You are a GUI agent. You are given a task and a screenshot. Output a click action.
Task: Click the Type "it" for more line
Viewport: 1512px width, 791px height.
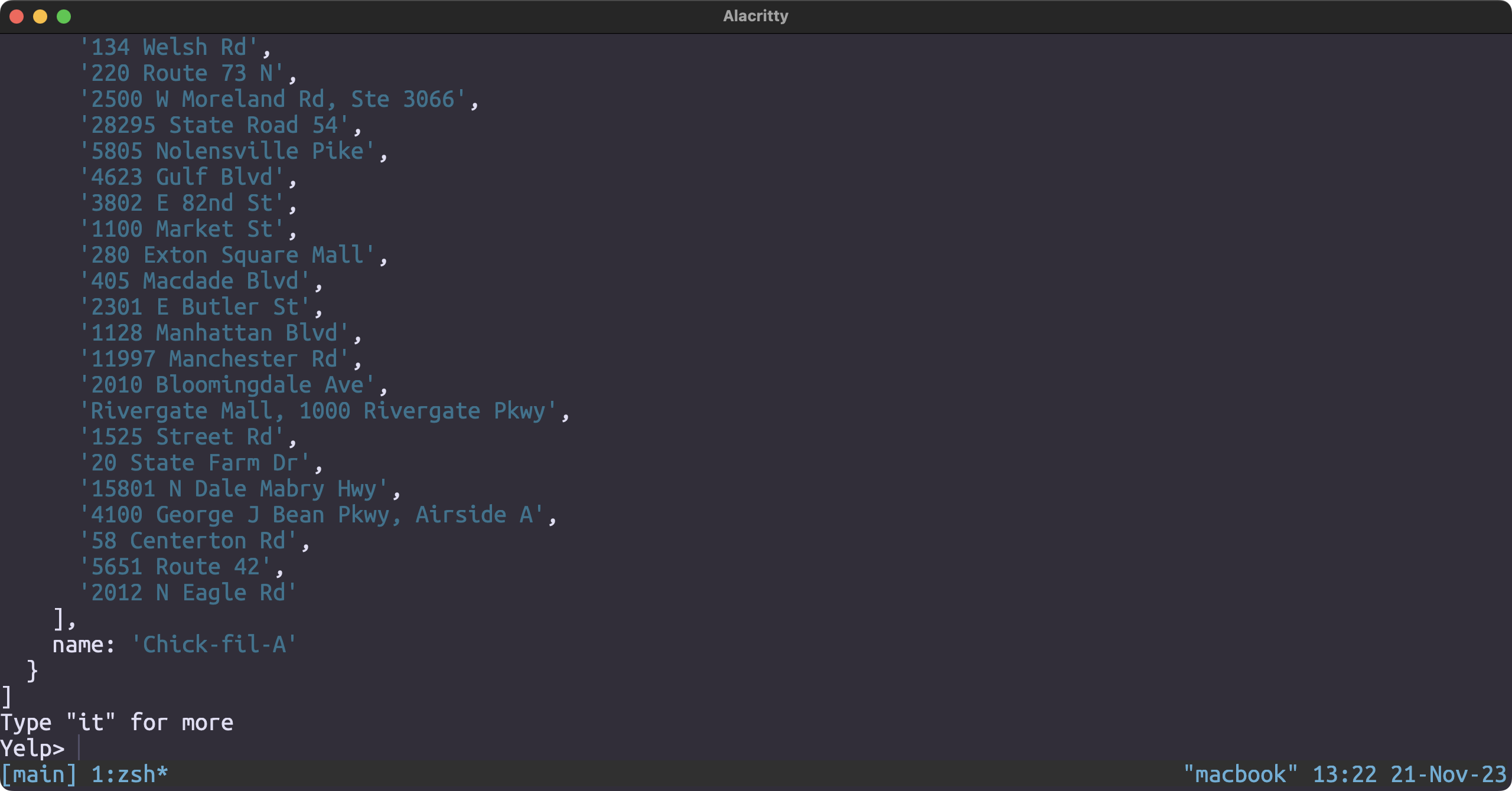point(117,723)
